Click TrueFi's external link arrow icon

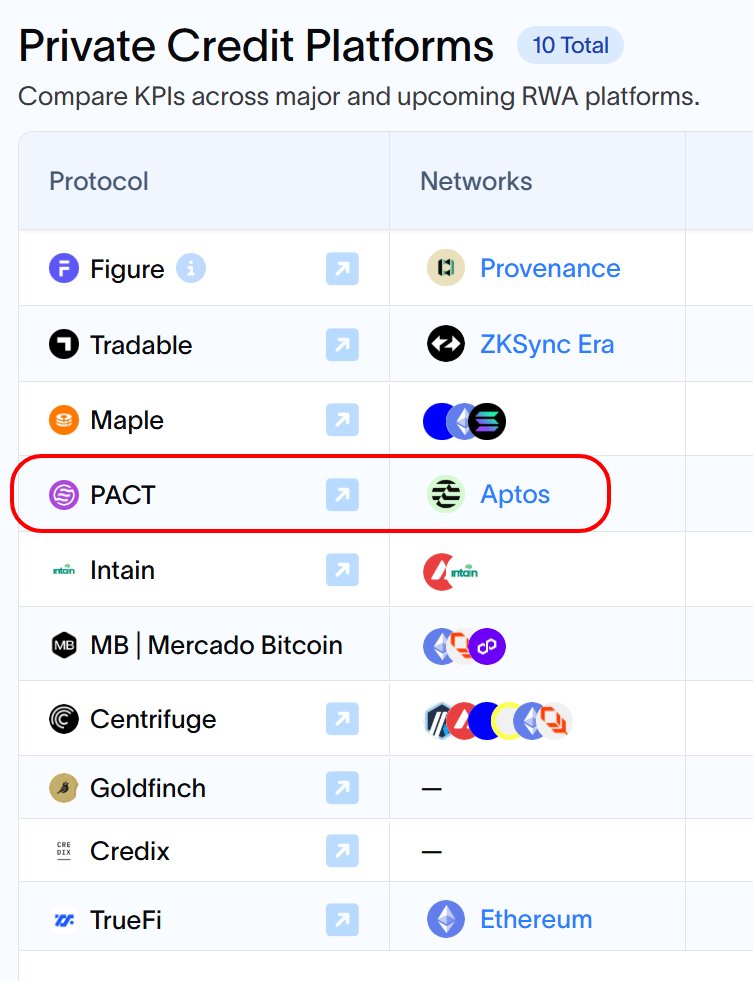click(x=342, y=919)
